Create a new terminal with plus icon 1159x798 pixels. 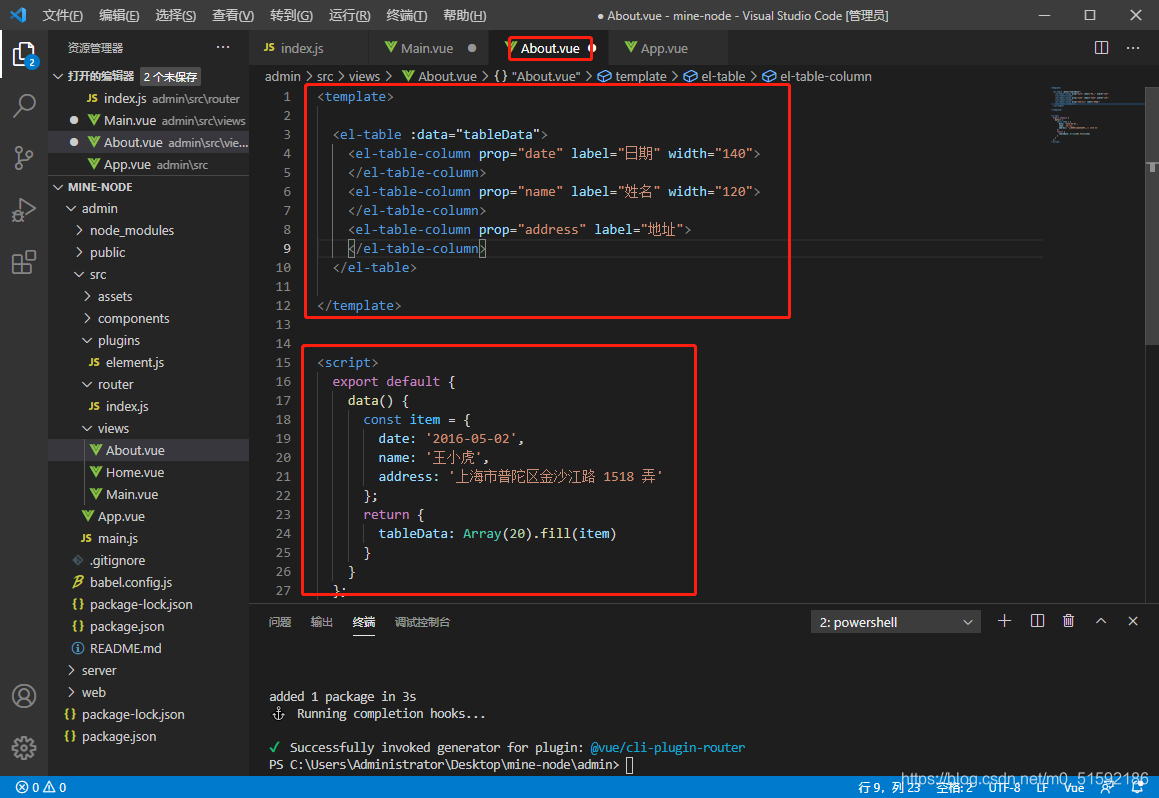(x=1005, y=621)
